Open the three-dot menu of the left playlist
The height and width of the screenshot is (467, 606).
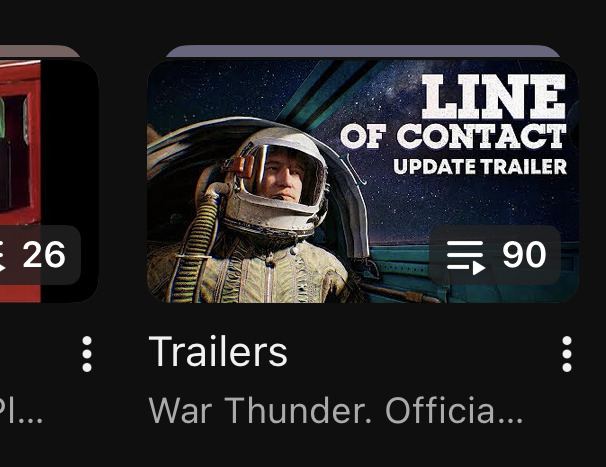[x=87, y=354]
